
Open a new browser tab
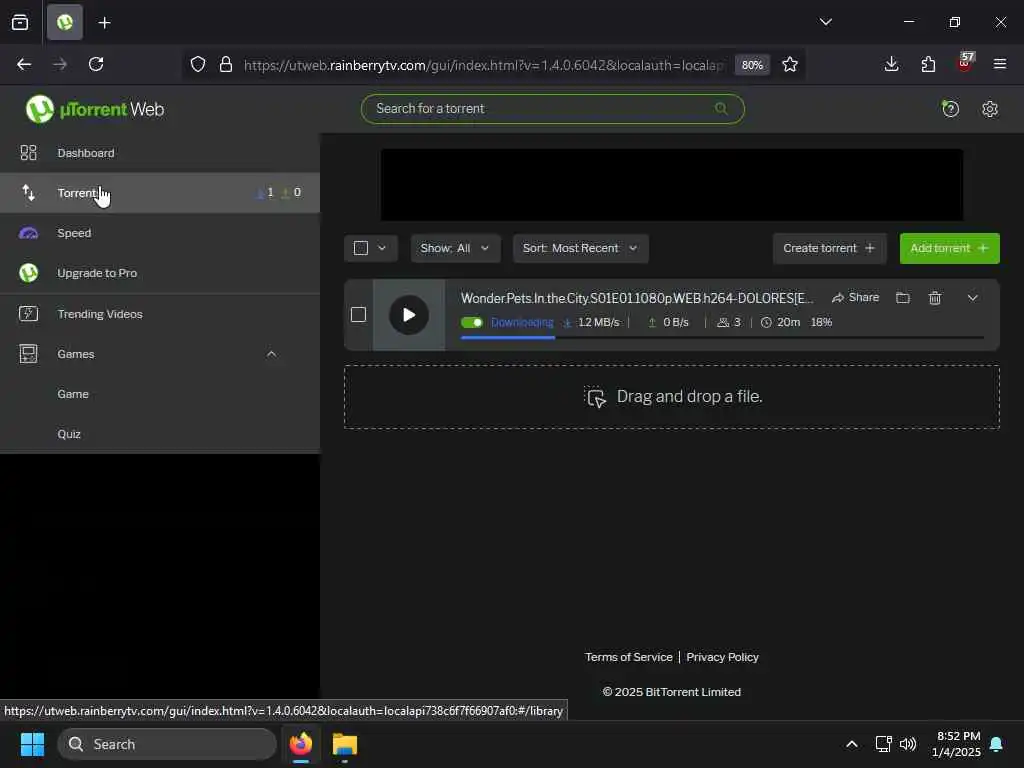click(104, 23)
